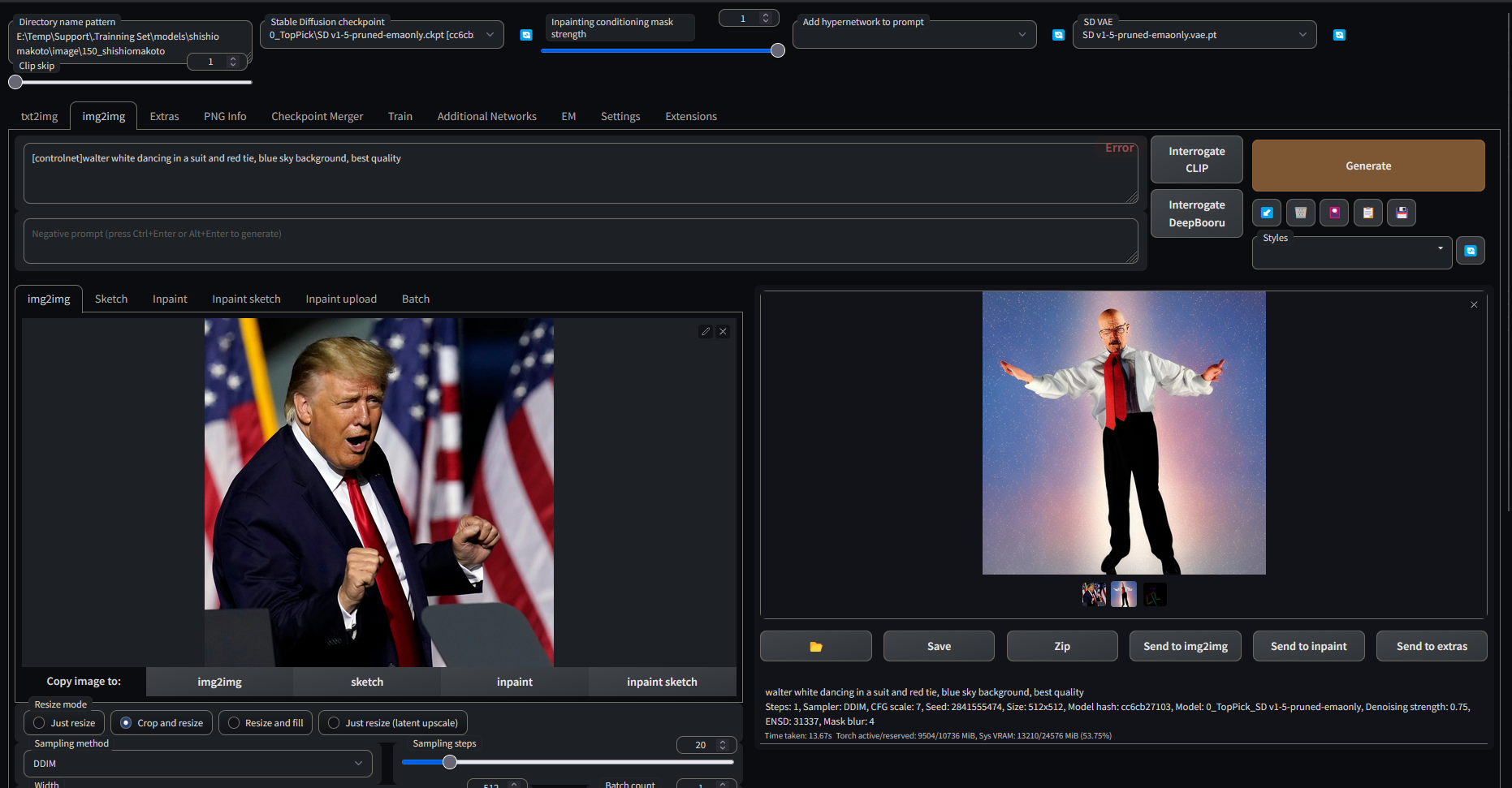The image size is (1512, 788).
Task: Open the Styles dropdown
Action: coord(1352,252)
